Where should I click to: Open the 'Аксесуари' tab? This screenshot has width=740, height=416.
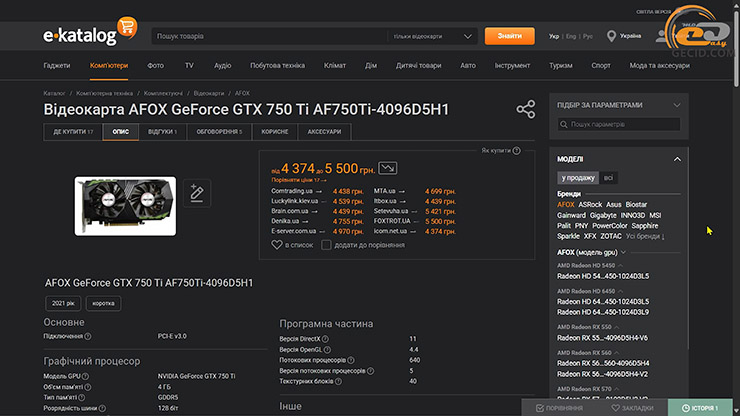pos(324,132)
